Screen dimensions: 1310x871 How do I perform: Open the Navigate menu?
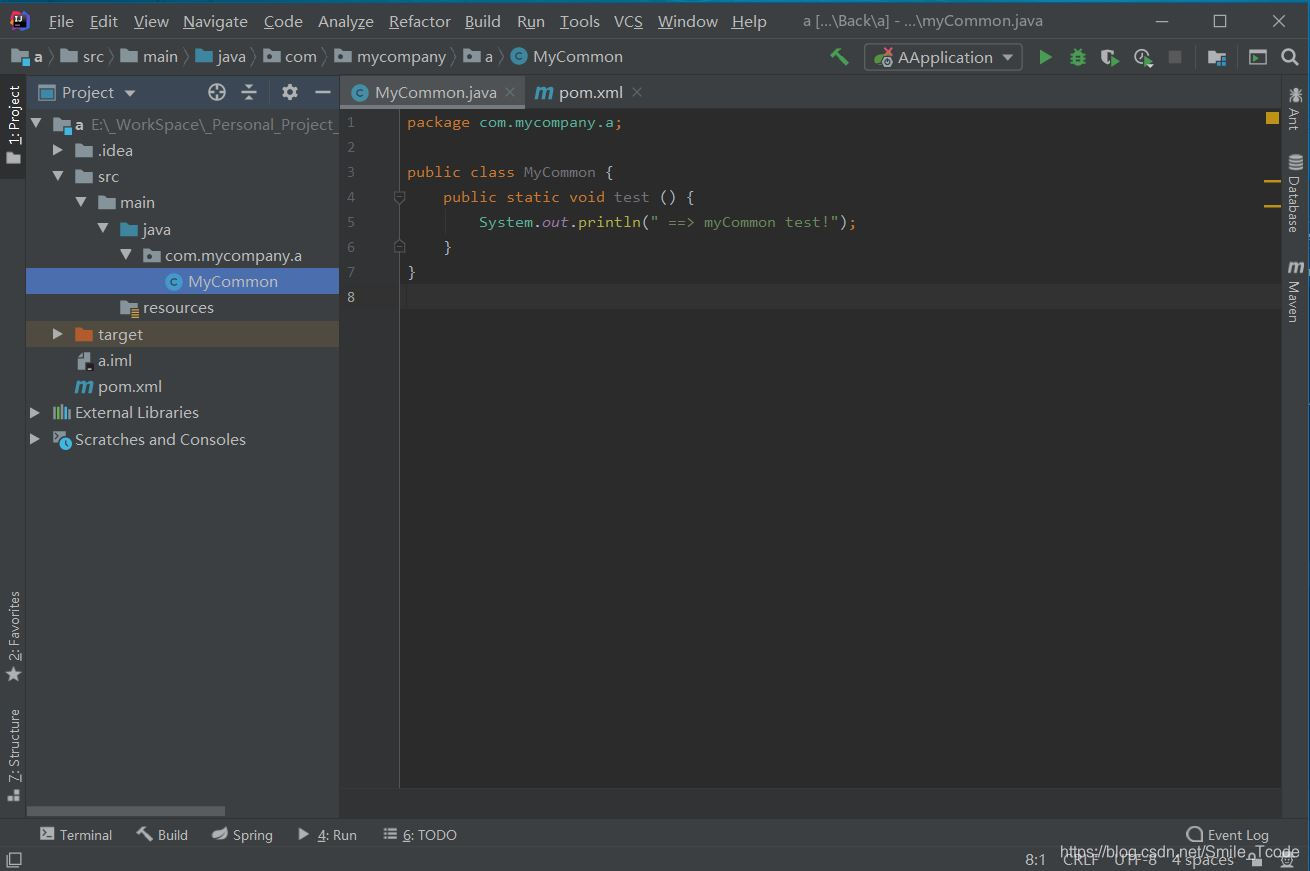point(215,21)
